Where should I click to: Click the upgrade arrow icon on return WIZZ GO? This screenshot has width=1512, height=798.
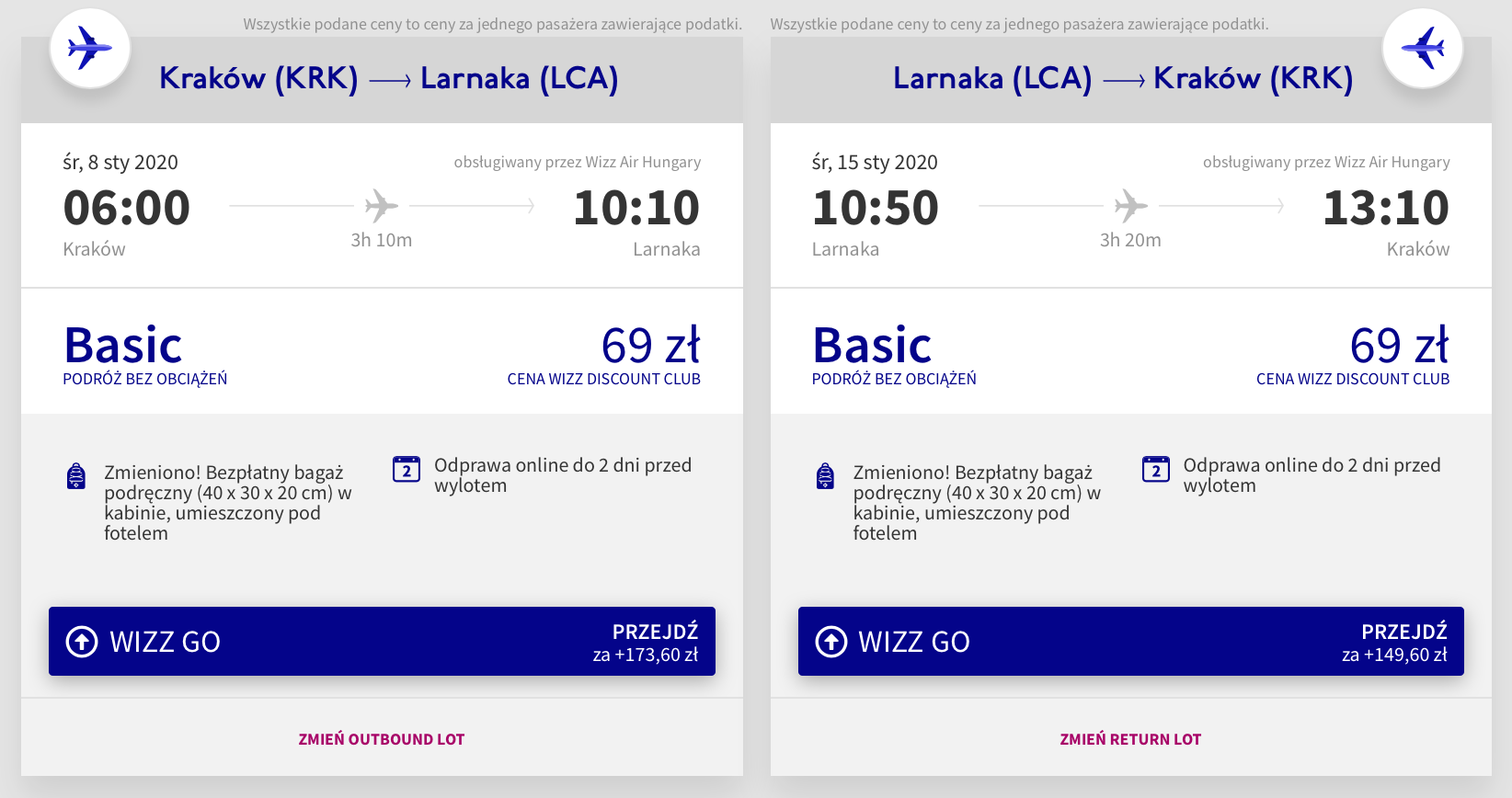(831, 641)
